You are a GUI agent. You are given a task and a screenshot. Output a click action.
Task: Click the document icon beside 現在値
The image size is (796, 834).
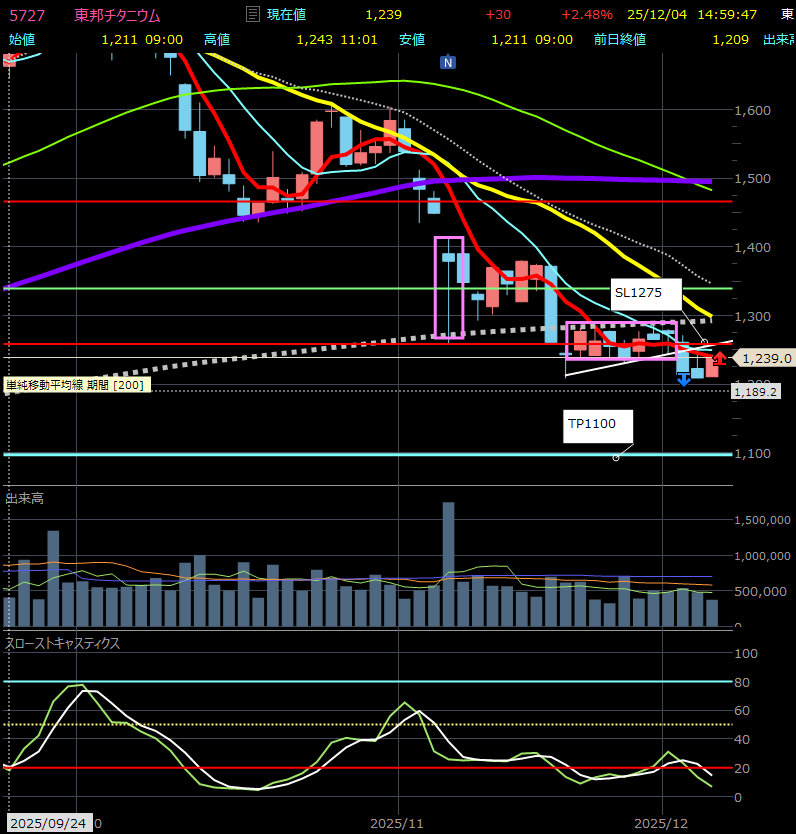[x=252, y=15]
